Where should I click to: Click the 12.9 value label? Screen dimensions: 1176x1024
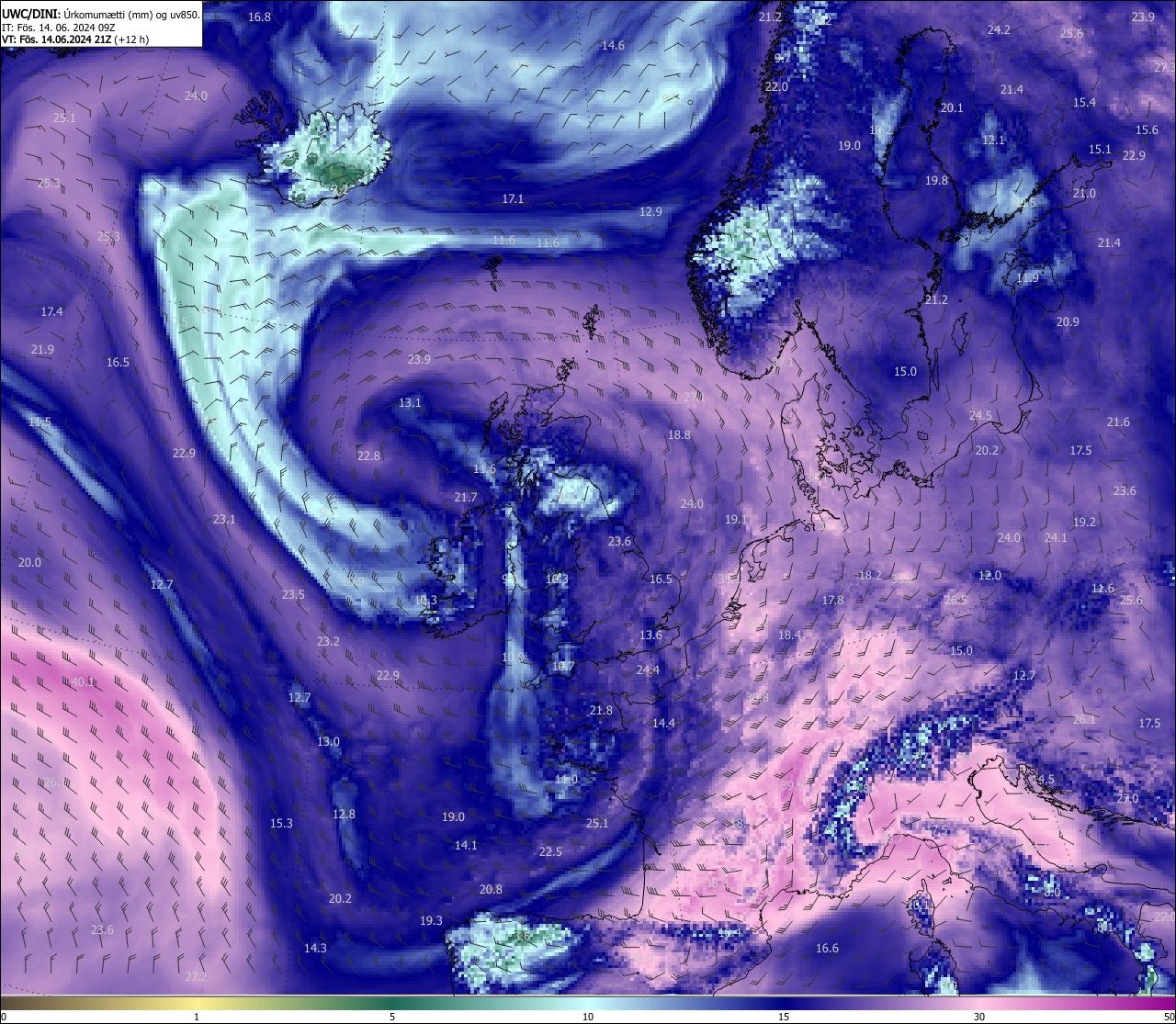point(650,211)
